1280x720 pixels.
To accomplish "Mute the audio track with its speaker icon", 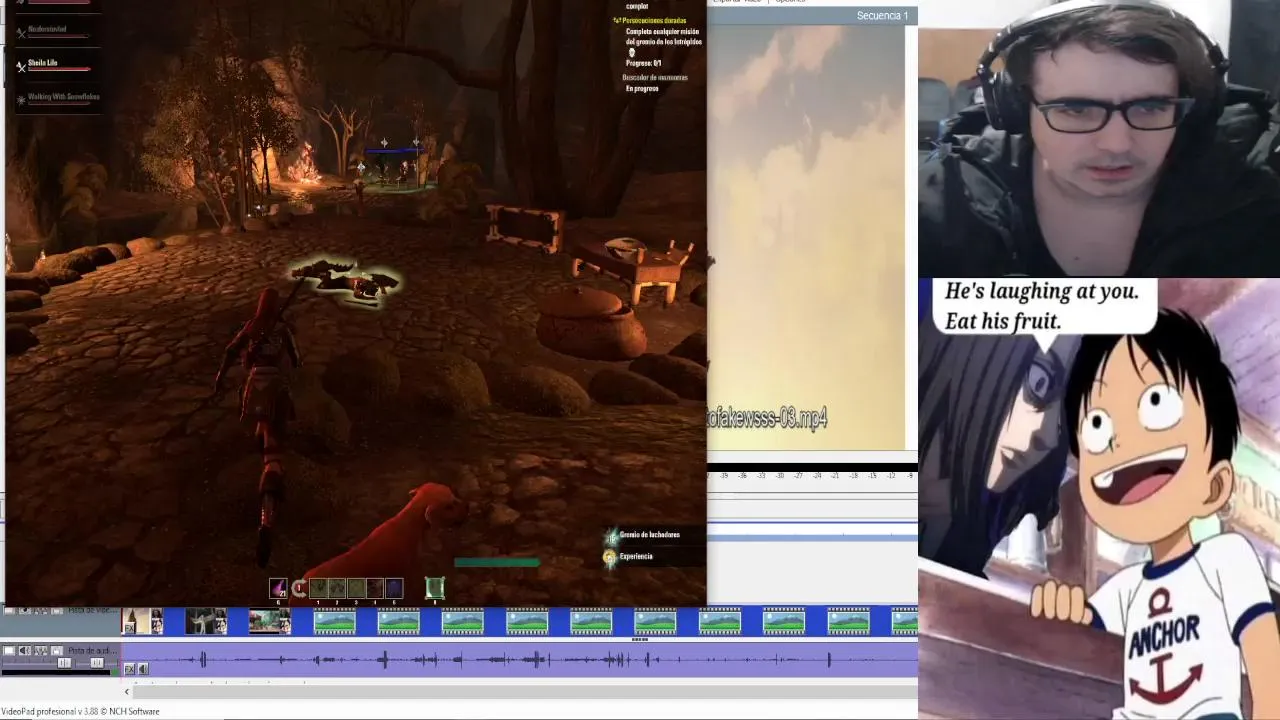I will point(25,651).
